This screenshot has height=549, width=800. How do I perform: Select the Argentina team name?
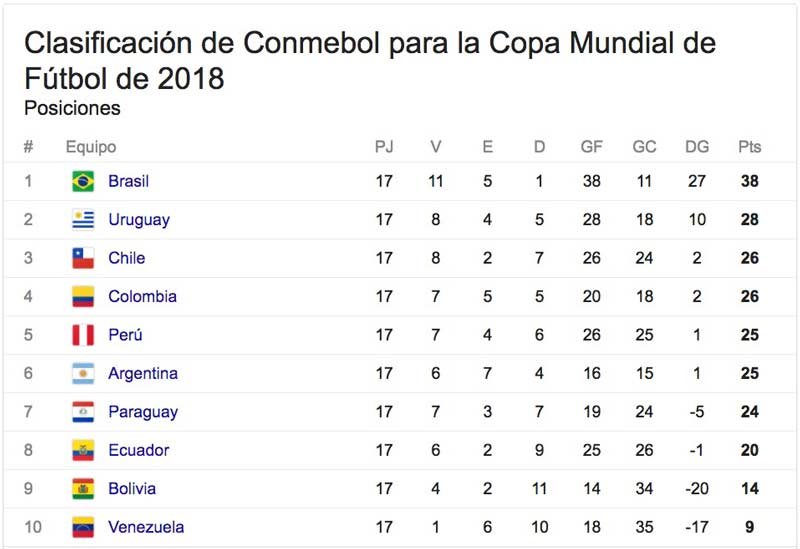pos(143,374)
